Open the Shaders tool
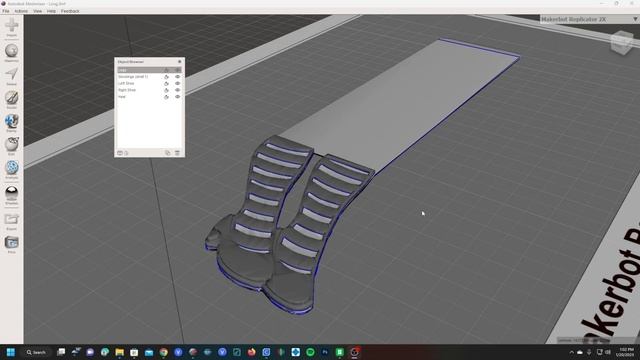Viewport: 640px width, 360px height. (11, 195)
